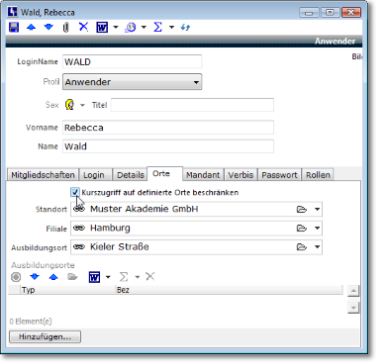
Task: Click the link icon beside Hamburg
Action: 79,228
